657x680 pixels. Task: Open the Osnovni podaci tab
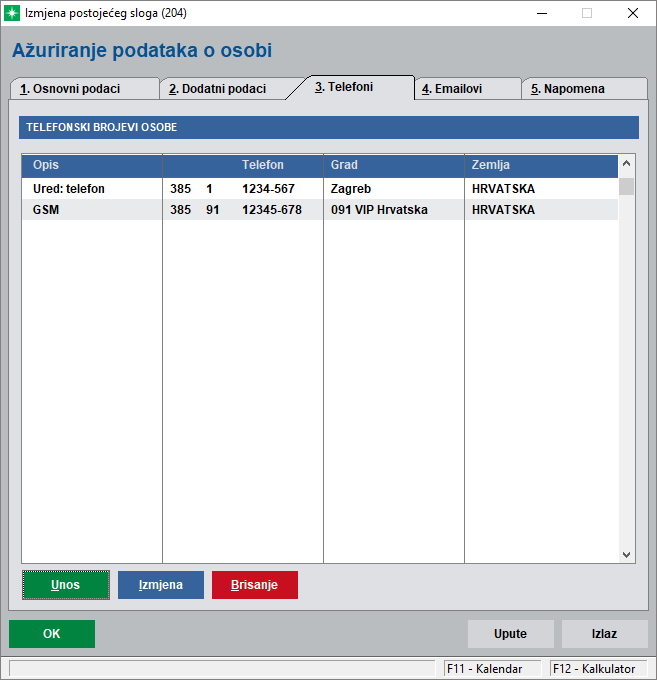click(x=85, y=88)
